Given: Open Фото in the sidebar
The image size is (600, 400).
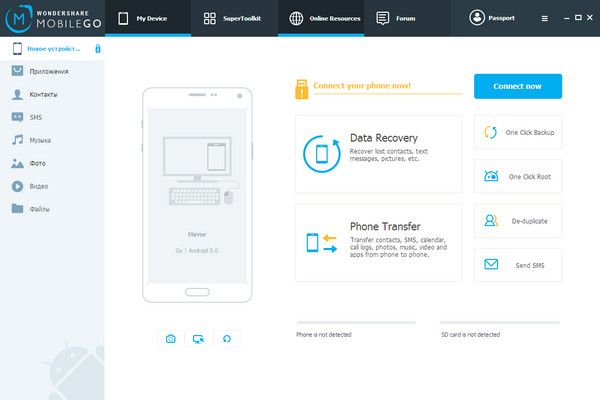Looking at the screenshot, I should 52,163.
